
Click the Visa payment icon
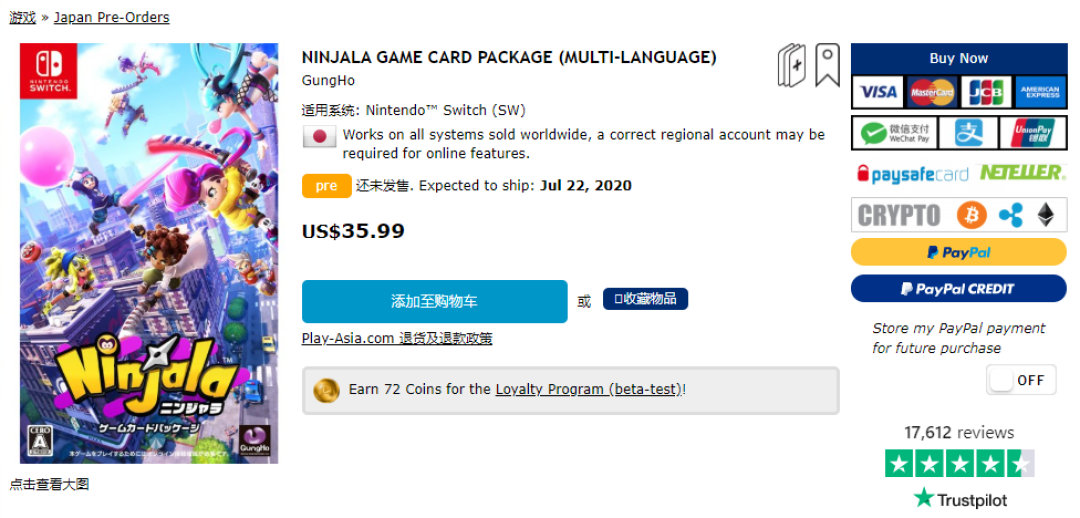tap(878, 92)
